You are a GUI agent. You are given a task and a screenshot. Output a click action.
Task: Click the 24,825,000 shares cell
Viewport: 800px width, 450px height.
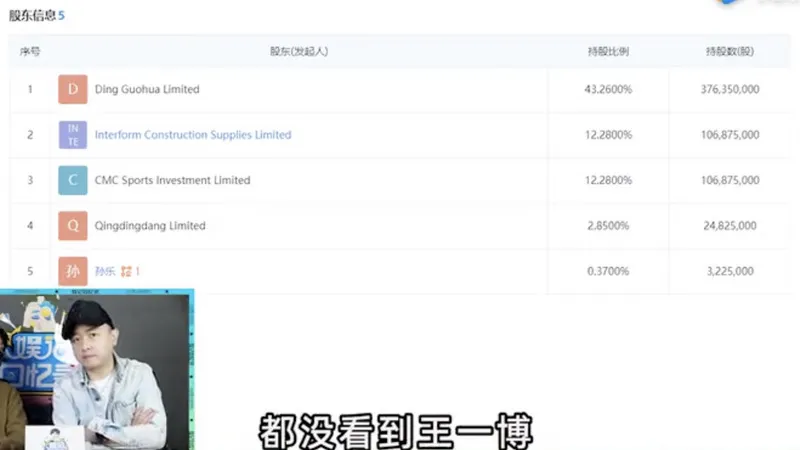pyautogui.click(x=730, y=226)
